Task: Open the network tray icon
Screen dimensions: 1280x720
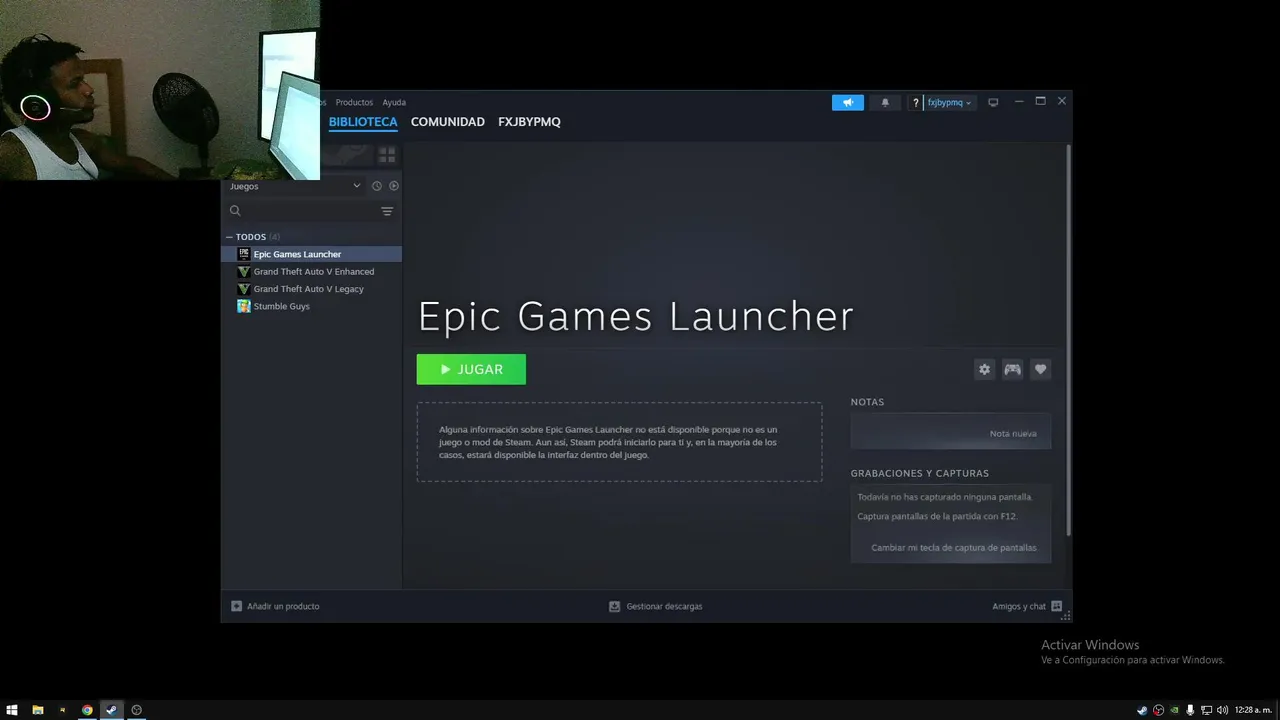Action: 1206,710
